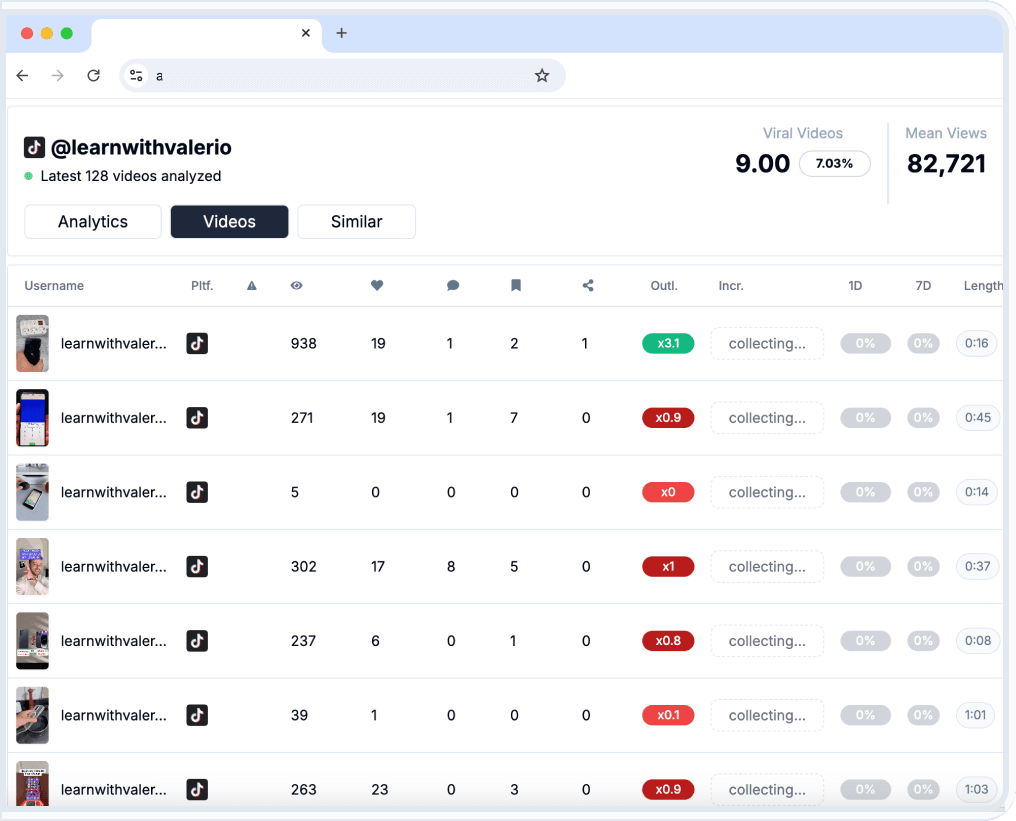The width and height of the screenshot is (1016, 821).
Task: Click the Outl. column header to sort
Action: pos(664,285)
